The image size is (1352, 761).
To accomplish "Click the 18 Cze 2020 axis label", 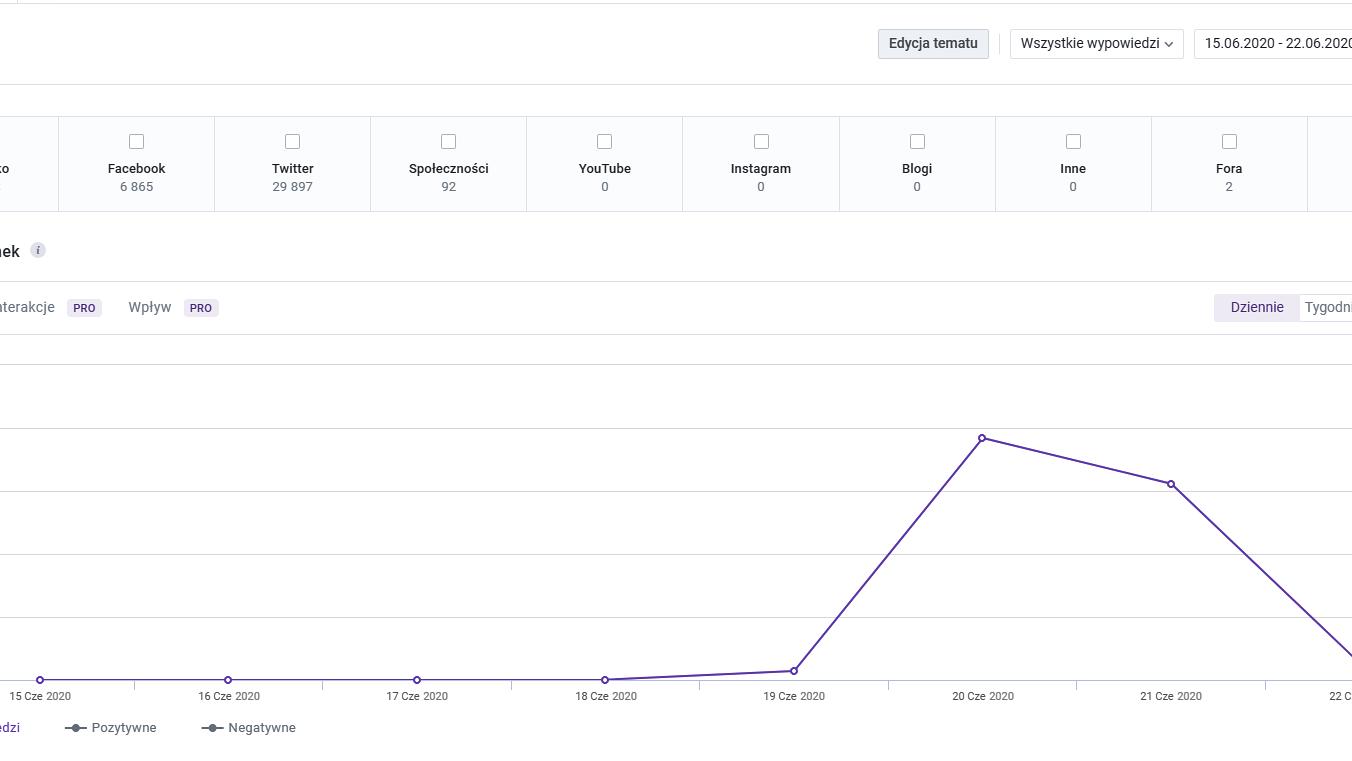I will pyautogui.click(x=605, y=696).
